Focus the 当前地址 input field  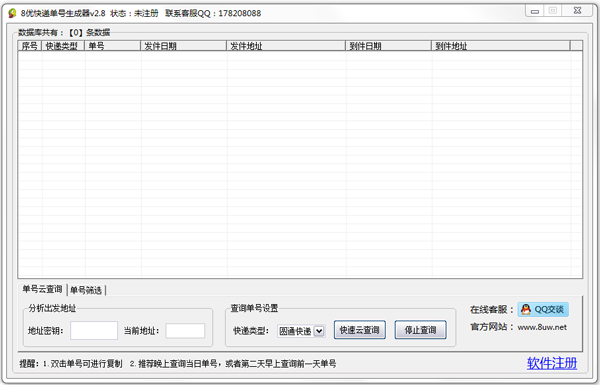coord(185,331)
